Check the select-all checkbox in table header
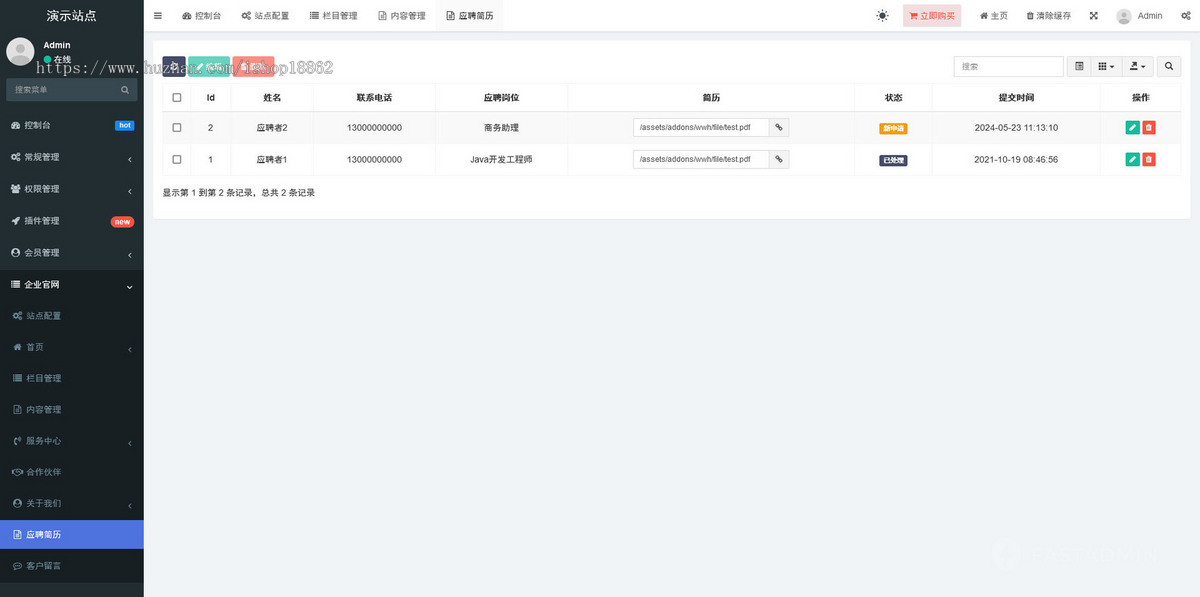Viewport: 1200px width, 597px height. tap(177, 96)
